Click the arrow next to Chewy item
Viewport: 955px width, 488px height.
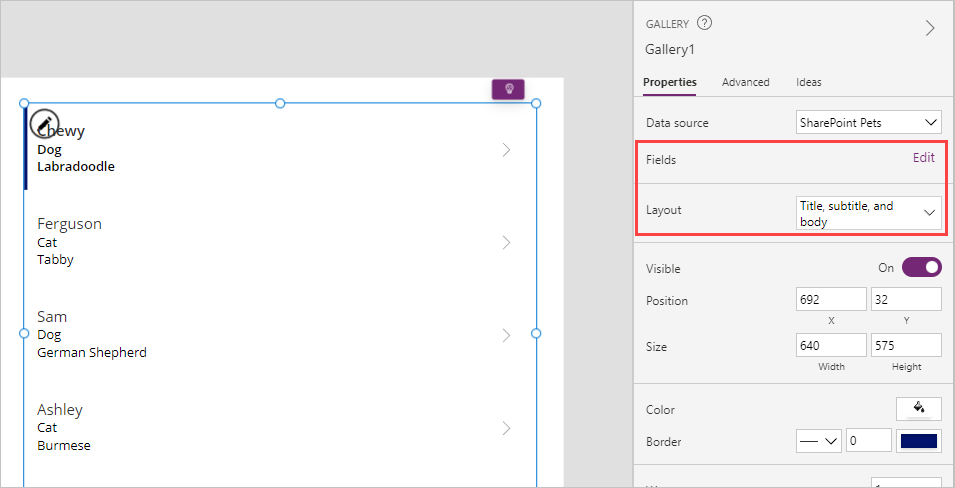pyautogui.click(x=506, y=150)
